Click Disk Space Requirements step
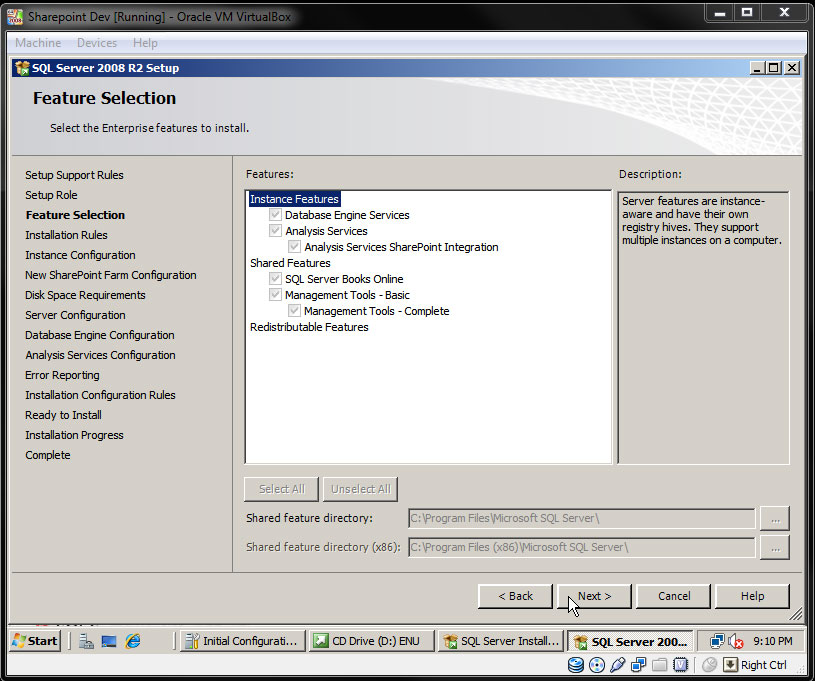The width and height of the screenshot is (815, 681). point(85,295)
